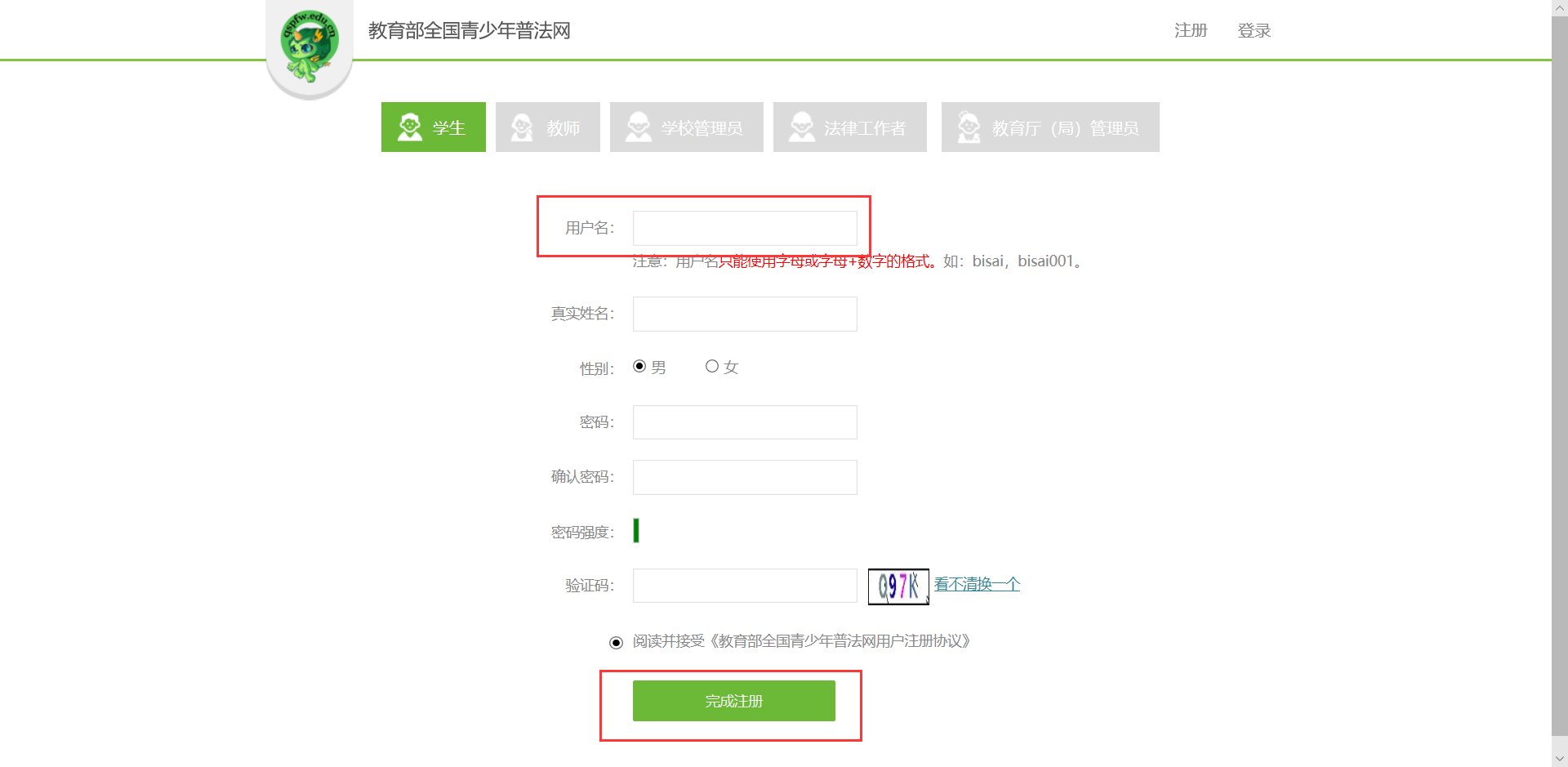This screenshot has height=767, width=1568.
Task: Click the 完成注册 submit button
Action: (733, 700)
